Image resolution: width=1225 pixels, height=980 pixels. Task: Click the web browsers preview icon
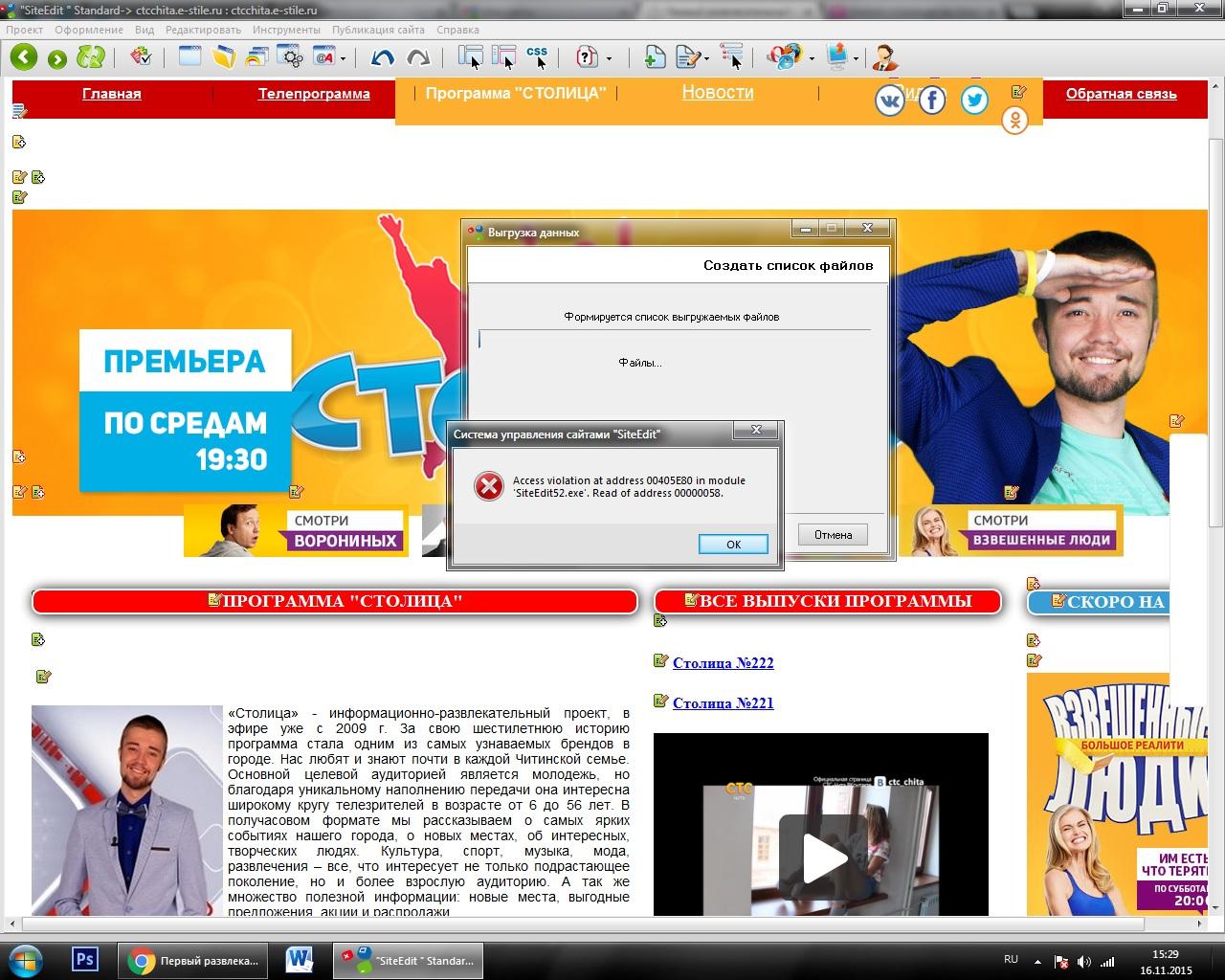(785, 57)
